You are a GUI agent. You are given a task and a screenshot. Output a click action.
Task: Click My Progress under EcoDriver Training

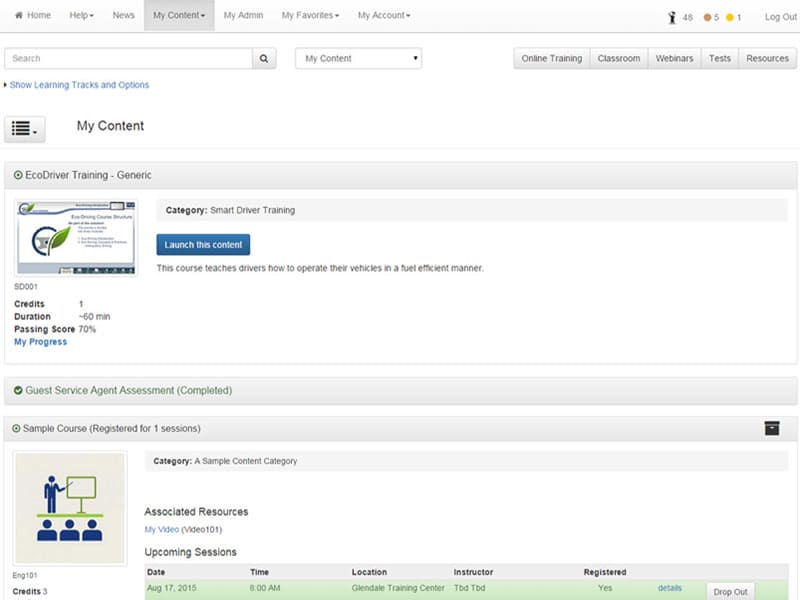(x=40, y=341)
